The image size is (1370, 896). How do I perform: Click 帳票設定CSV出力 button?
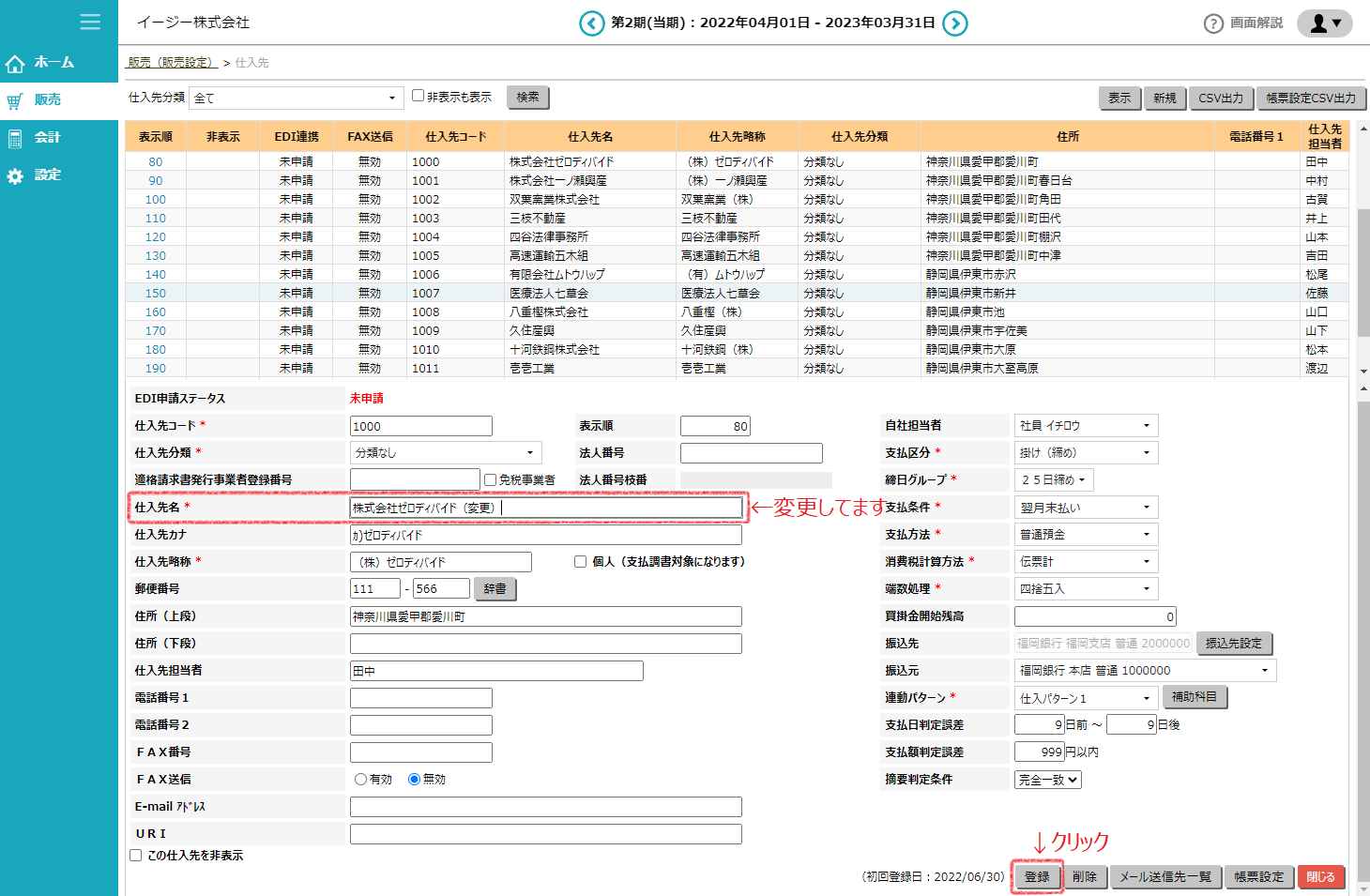coord(1311,99)
